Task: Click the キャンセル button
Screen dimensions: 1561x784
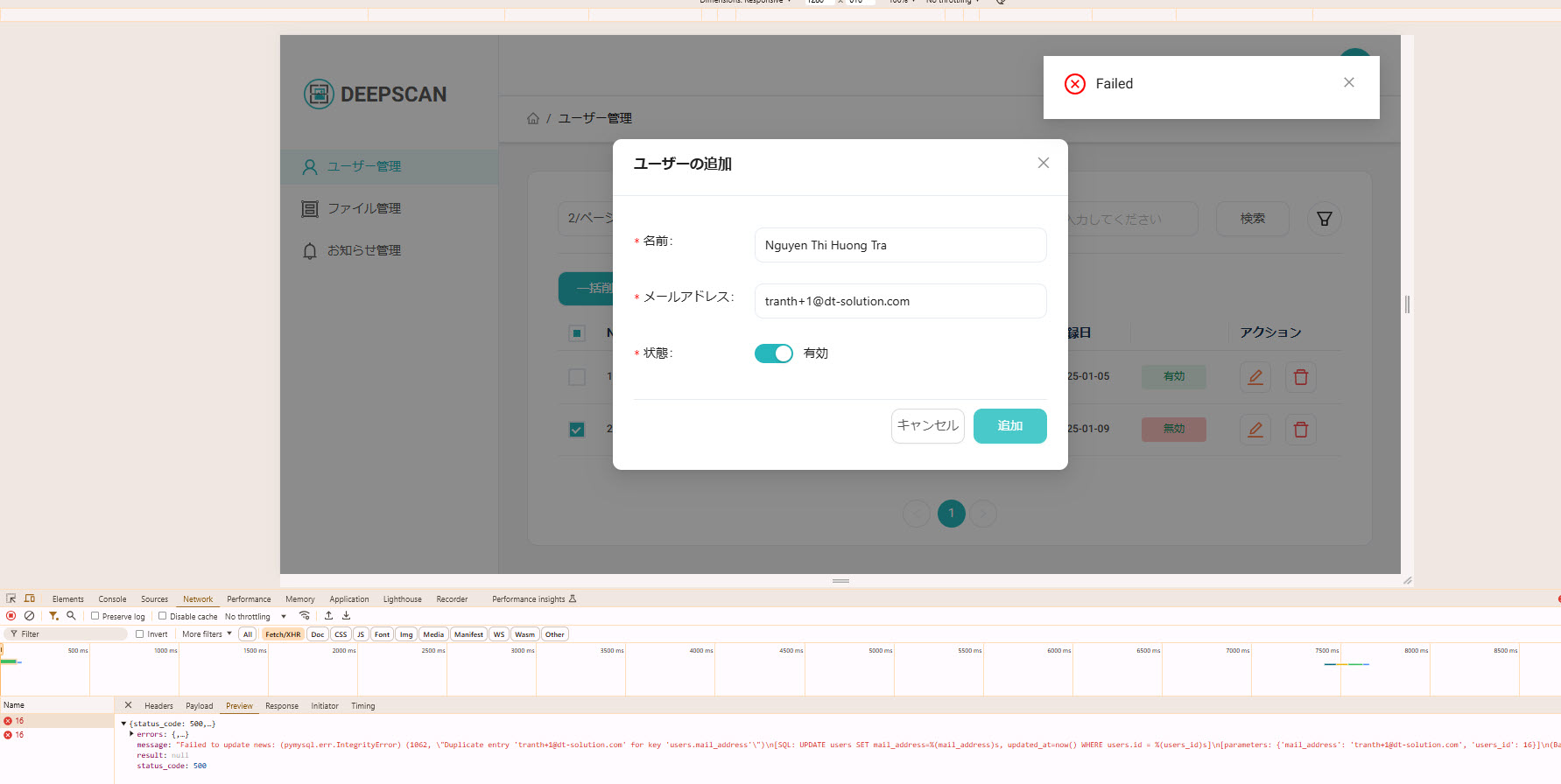Action: pos(927,426)
